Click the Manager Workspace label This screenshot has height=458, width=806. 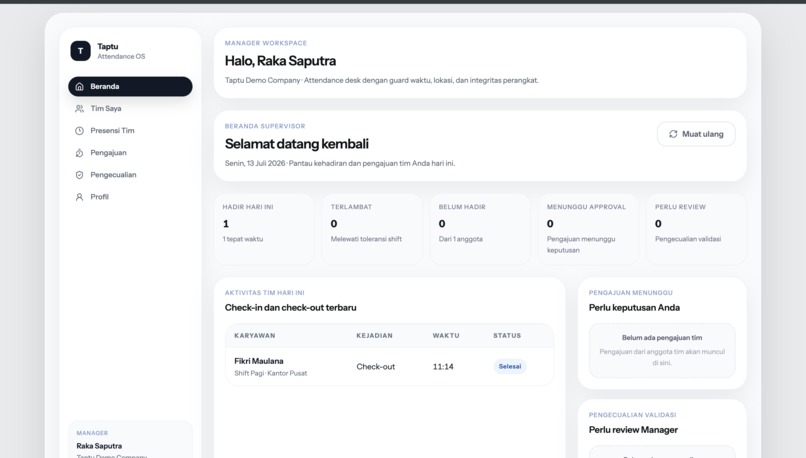pos(266,43)
